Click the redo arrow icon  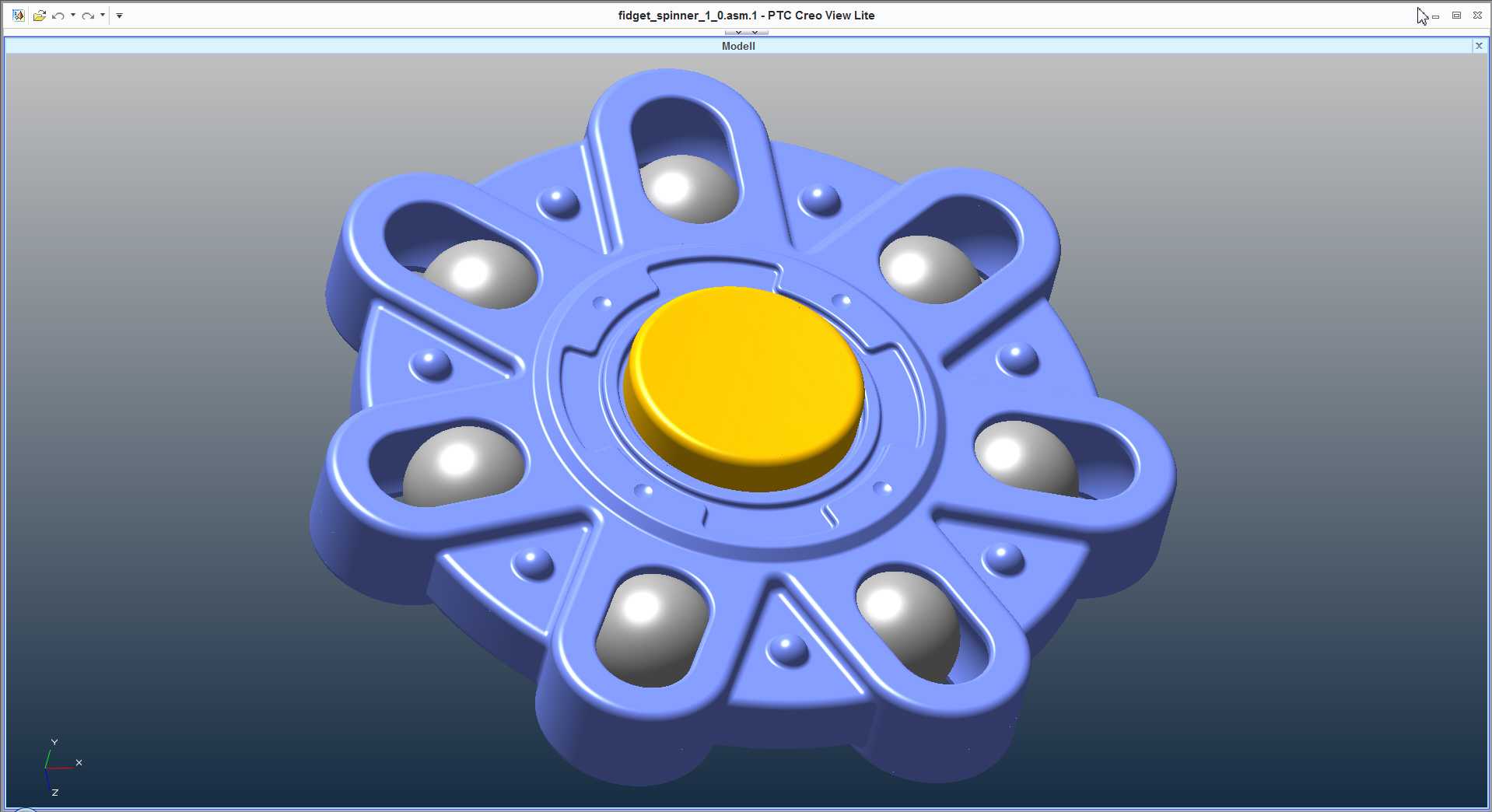[88, 15]
